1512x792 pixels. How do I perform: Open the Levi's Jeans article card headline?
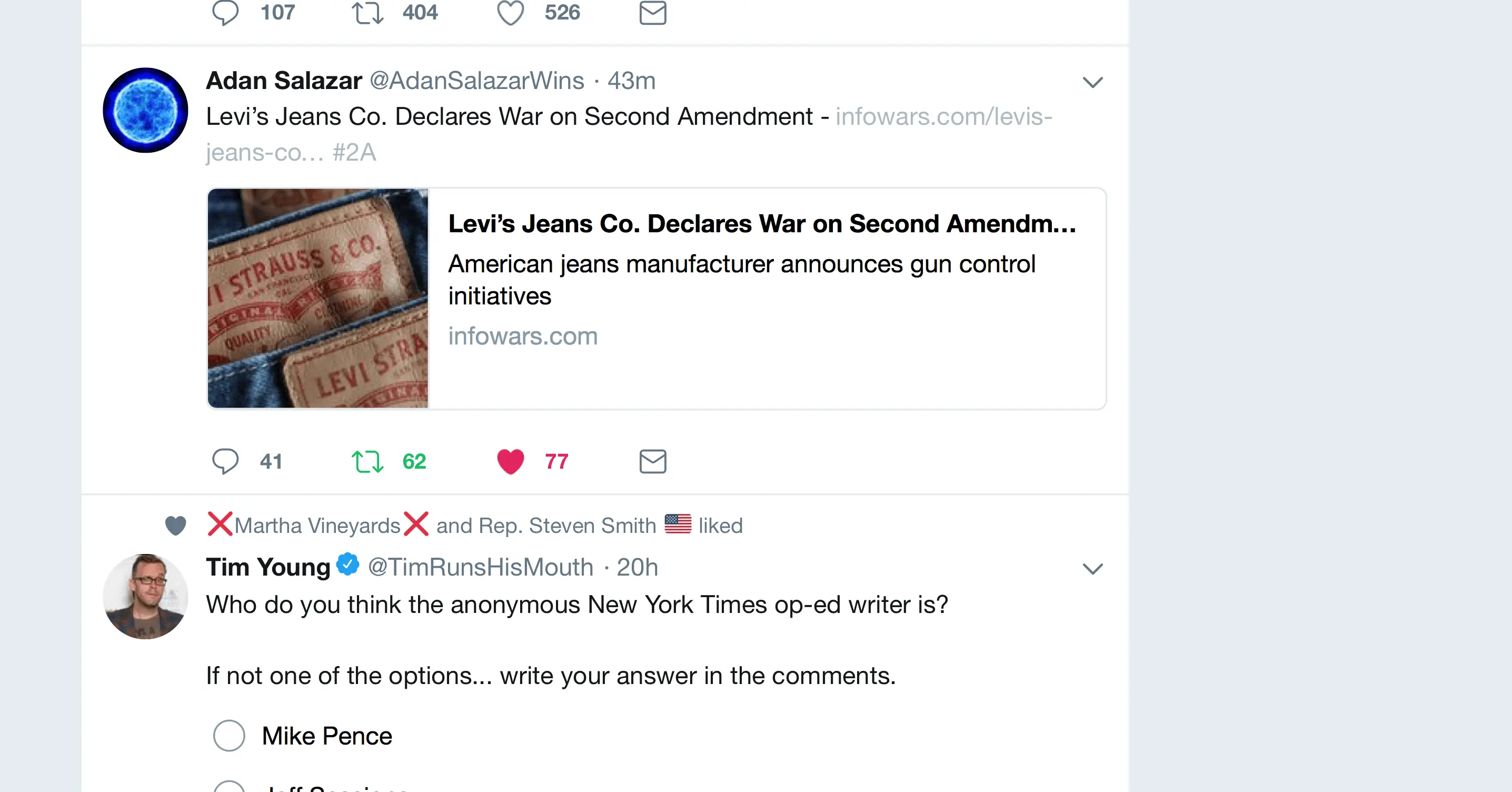pos(761,224)
